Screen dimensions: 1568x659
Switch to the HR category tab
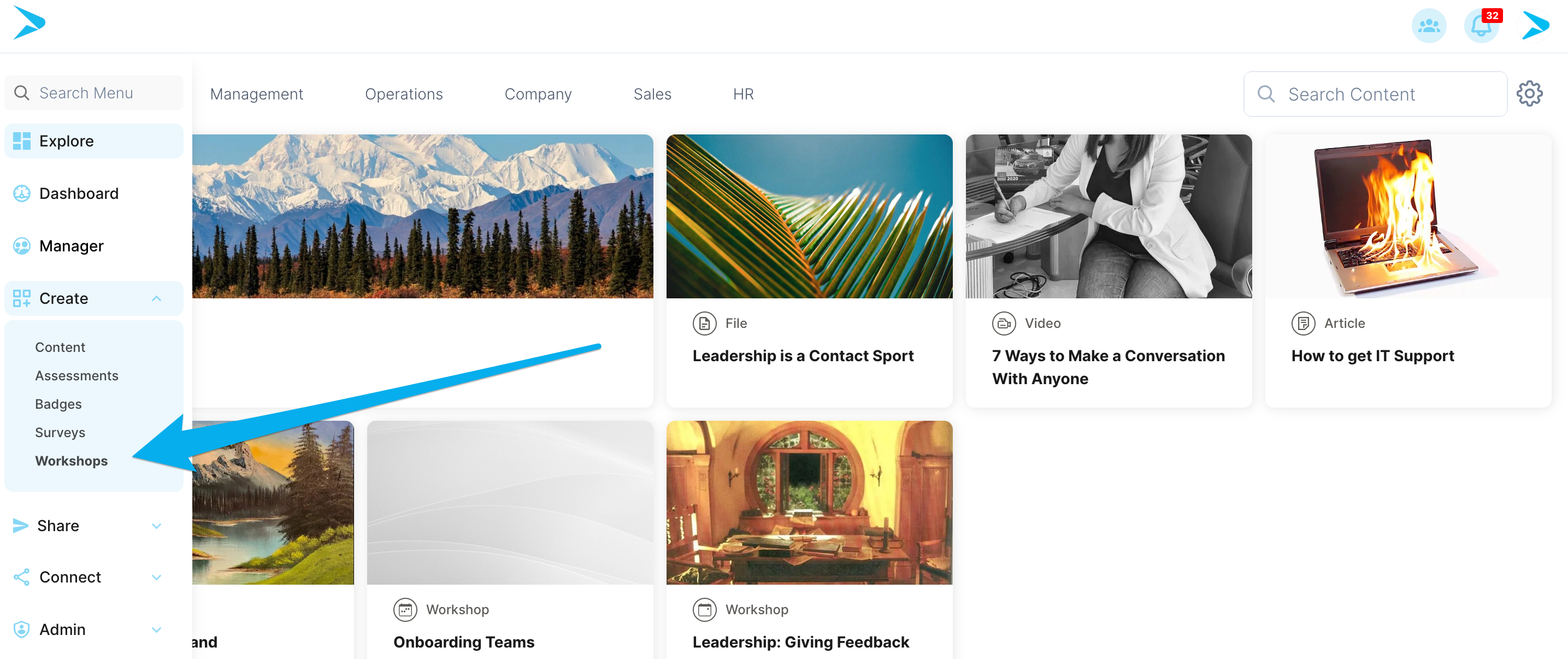743,94
